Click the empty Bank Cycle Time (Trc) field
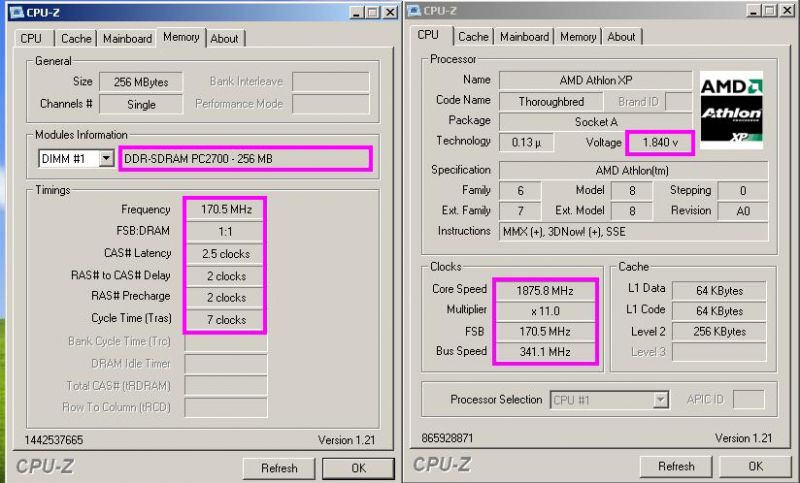800x483 pixels. point(226,342)
